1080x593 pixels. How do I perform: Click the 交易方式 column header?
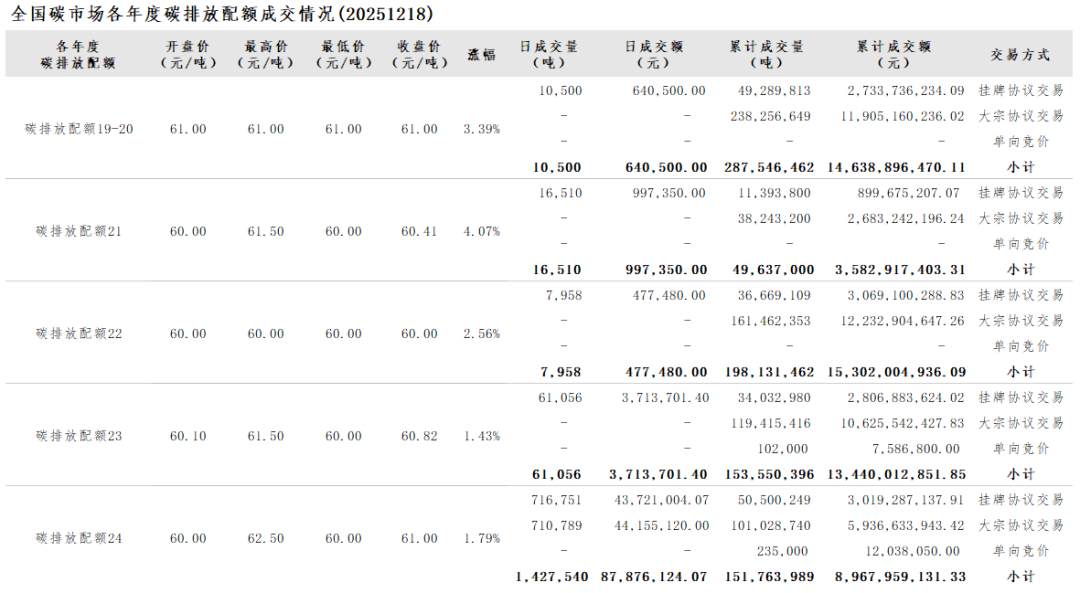1020,54
